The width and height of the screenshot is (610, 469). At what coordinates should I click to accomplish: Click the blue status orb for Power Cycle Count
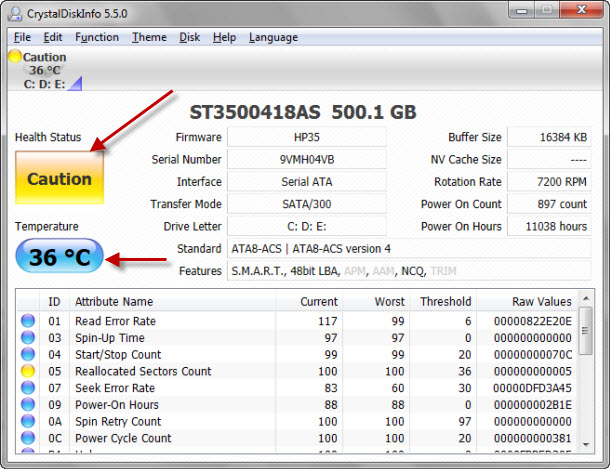coord(28,438)
